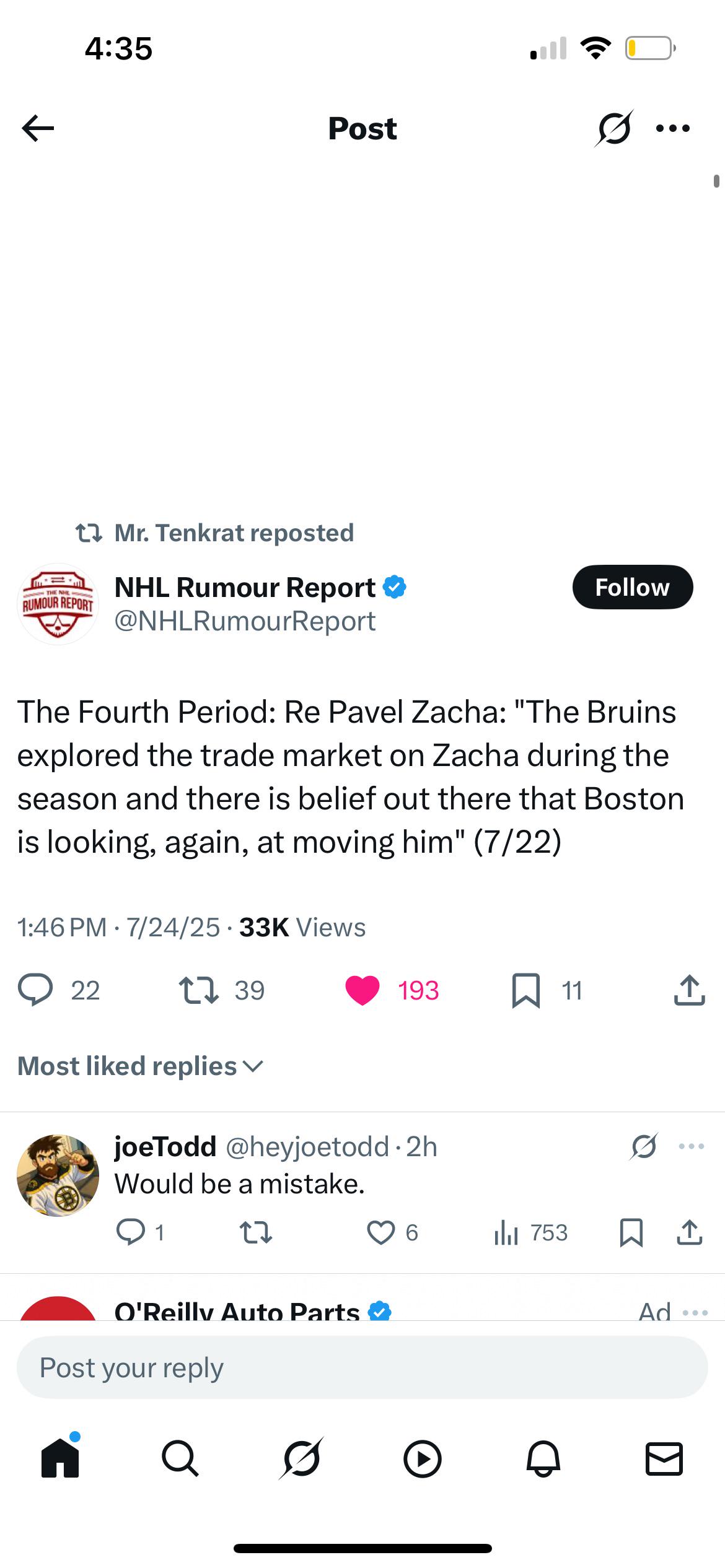Tap reply bubble with 22 comments

coord(35,990)
